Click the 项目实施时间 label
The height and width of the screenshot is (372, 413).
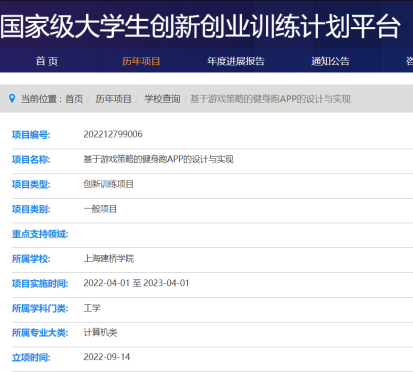tap(40, 284)
